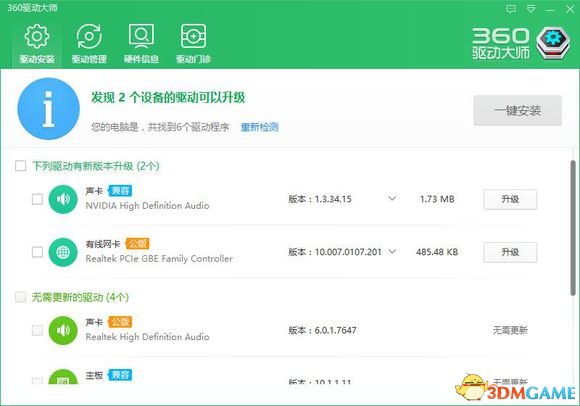Click the orange 公版 tag on 有线网卡
Viewport: 580px width, 406px height.
138,244
